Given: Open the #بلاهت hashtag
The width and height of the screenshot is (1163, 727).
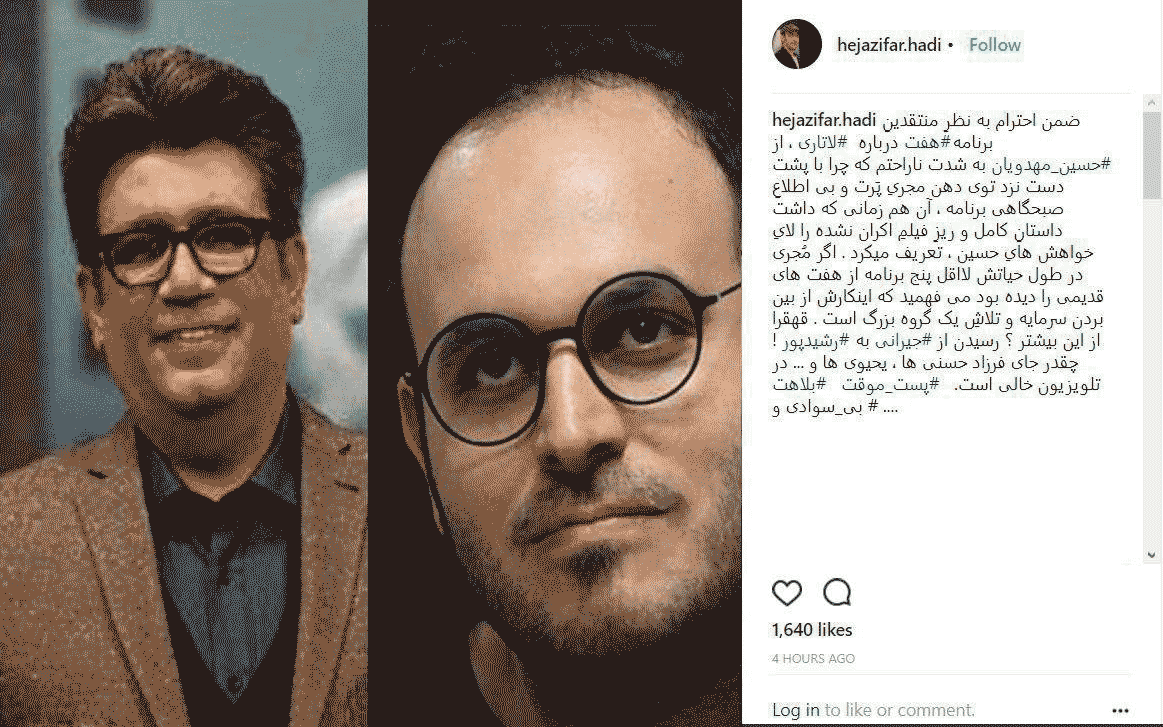Looking at the screenshot, I should pos(800,385).
